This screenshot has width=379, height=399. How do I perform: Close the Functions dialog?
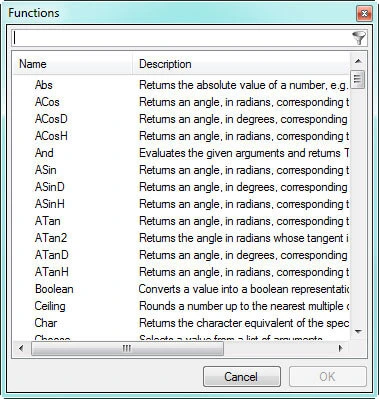coord(364,14)
